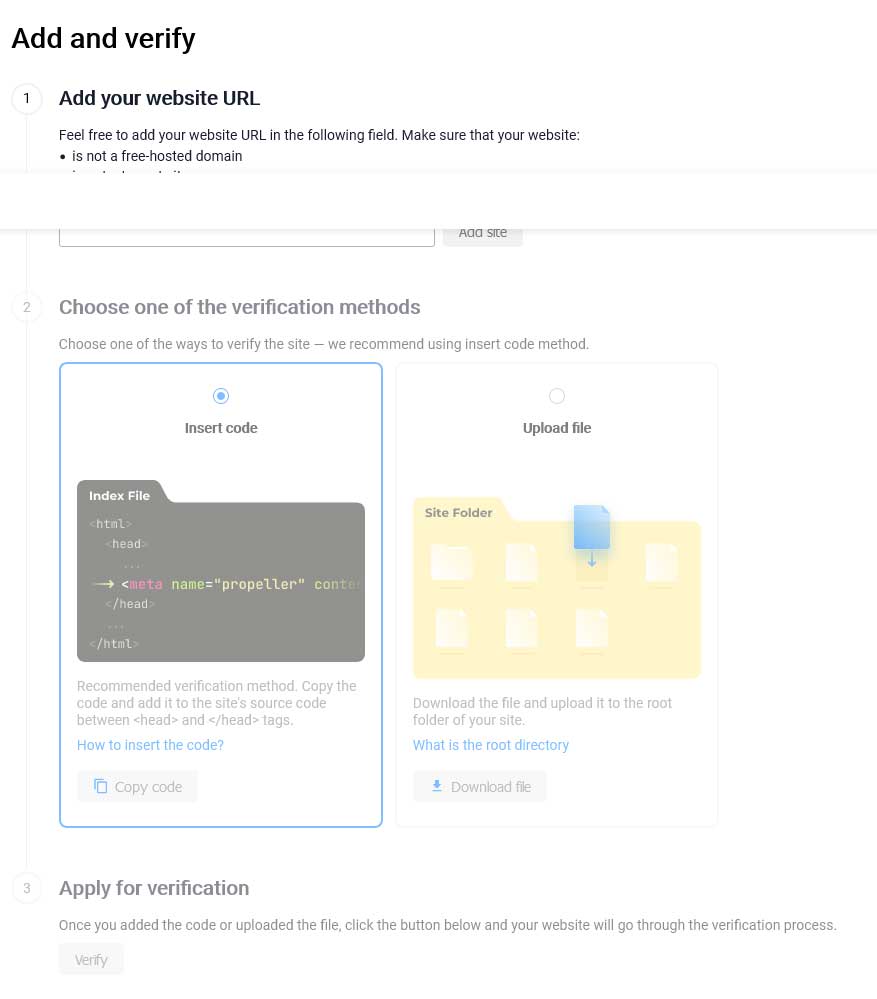The image size is (877, 999).
Task: Open the 'How to insert the code?' link
Action: (x=150, y=745)
